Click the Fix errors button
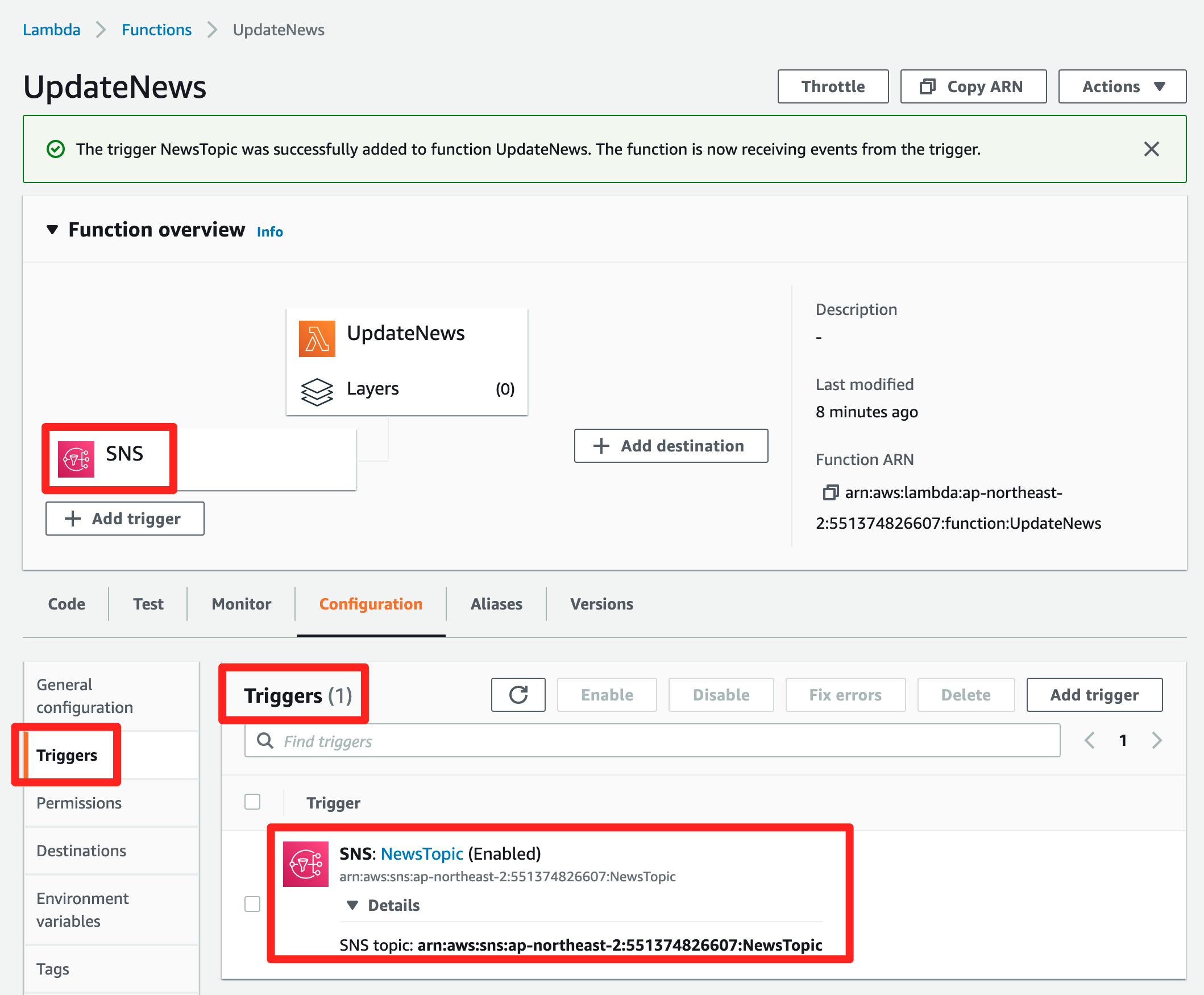The width and height of the screenshot is (1204, 995). tap(845, 695)
